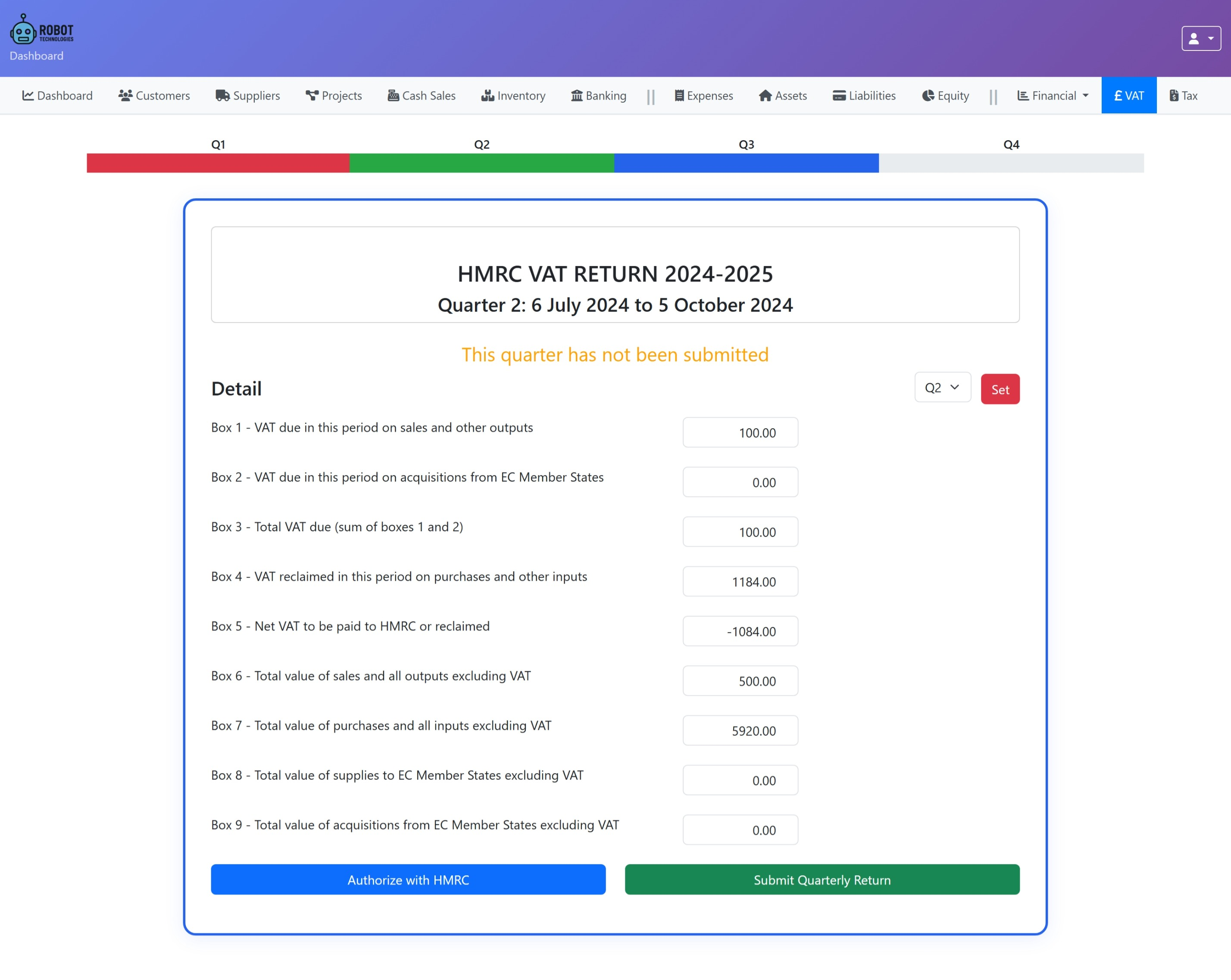1231x980 pixels.
Task: Click the Liabilities credit card icon
Action: pyautogui.click(x=839, y=95)
